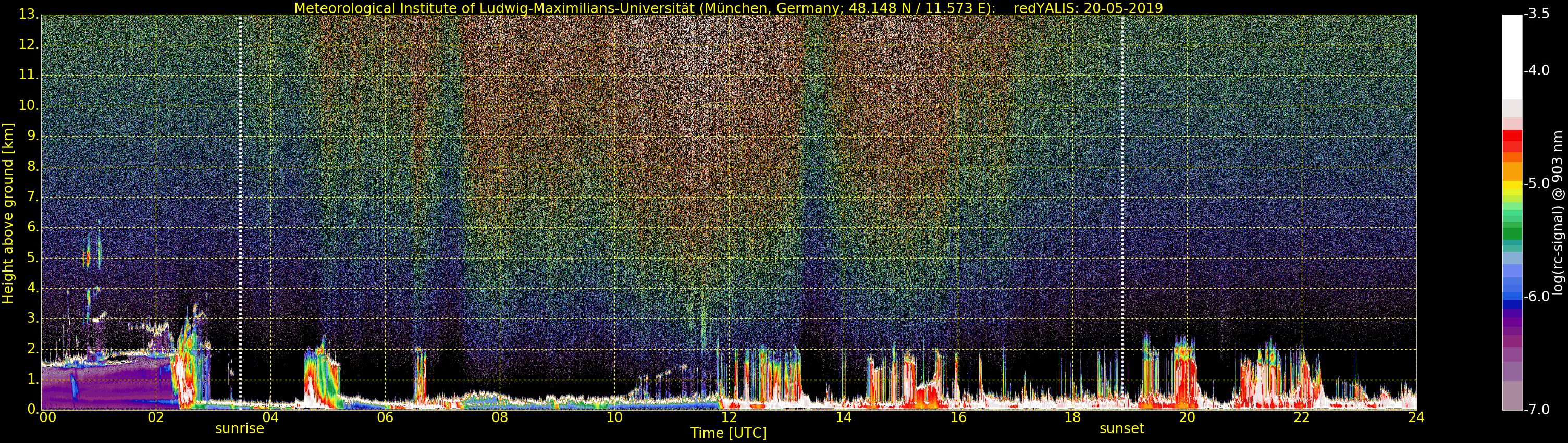
Task: Click the height axis tick '7.'
Action: [33, 197]
